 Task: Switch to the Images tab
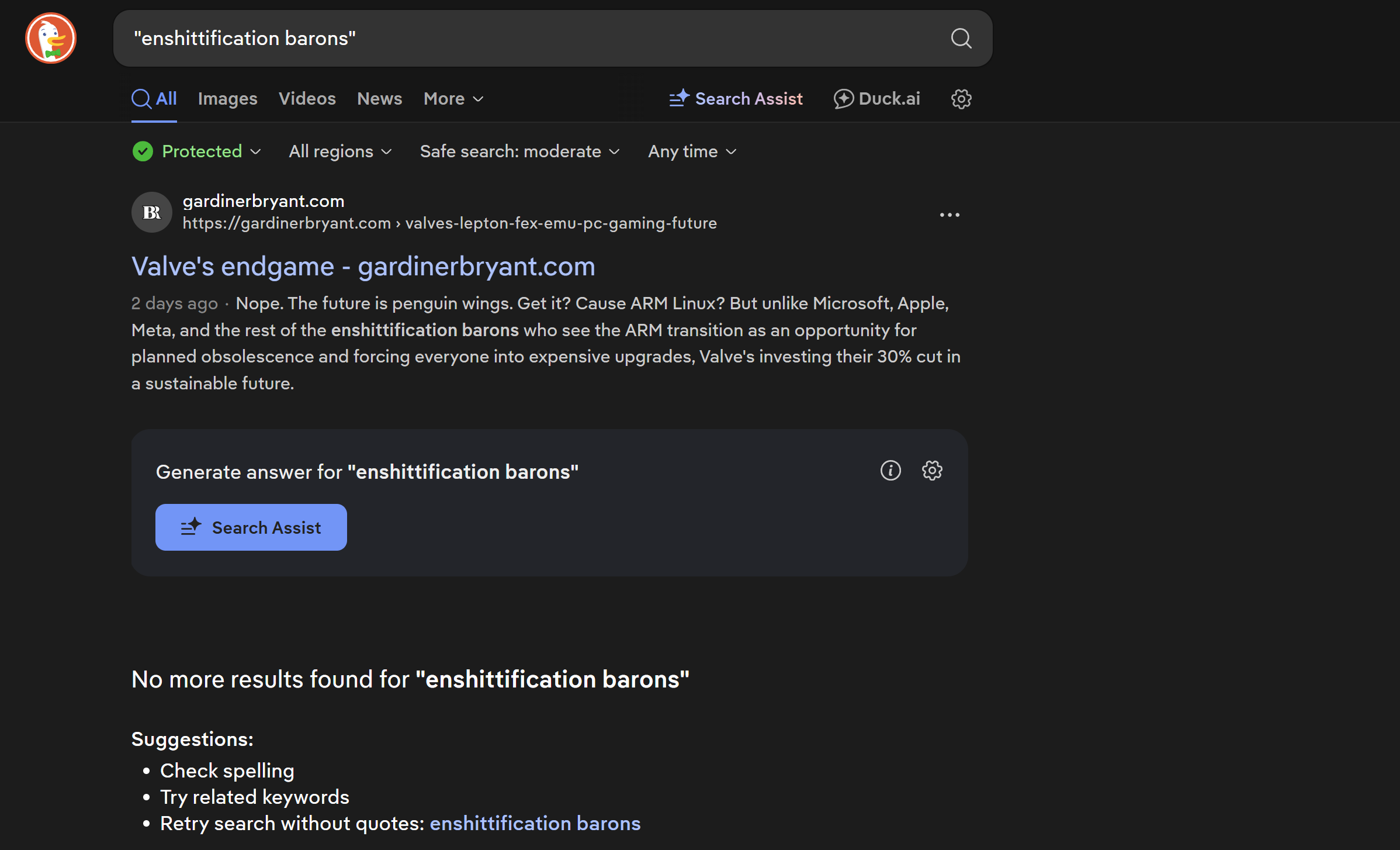pos(227,98)
